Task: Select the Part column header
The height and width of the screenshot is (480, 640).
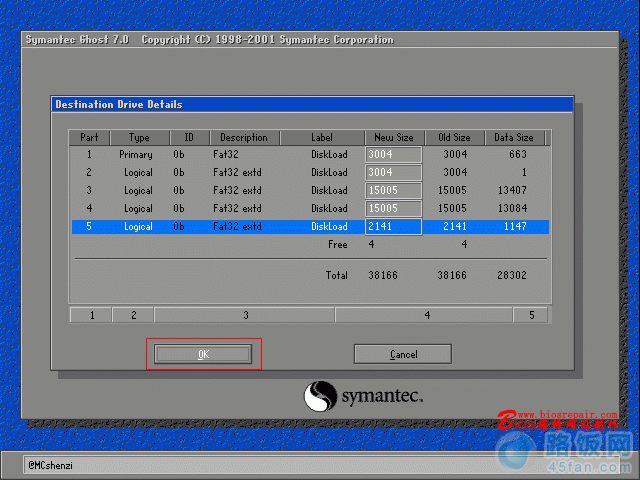Action: [89, 138]
